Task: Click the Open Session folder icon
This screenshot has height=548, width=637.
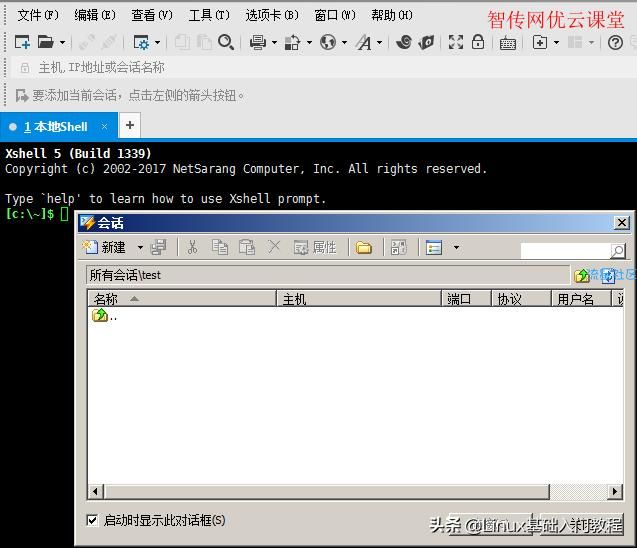Action: pyautogui.click(x=46, y=42)
